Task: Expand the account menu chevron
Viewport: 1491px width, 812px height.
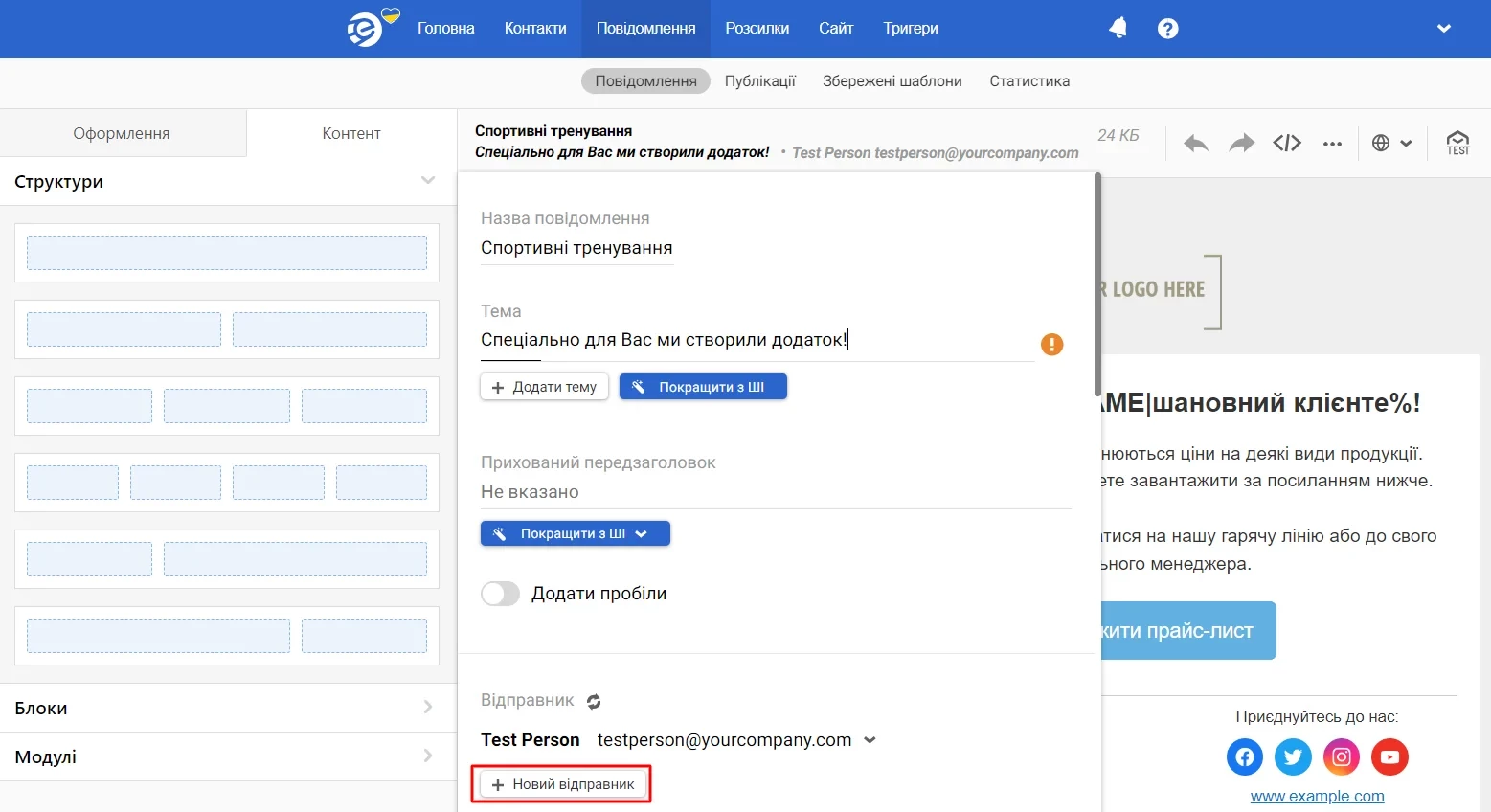Action: (x=1444, y=29)
